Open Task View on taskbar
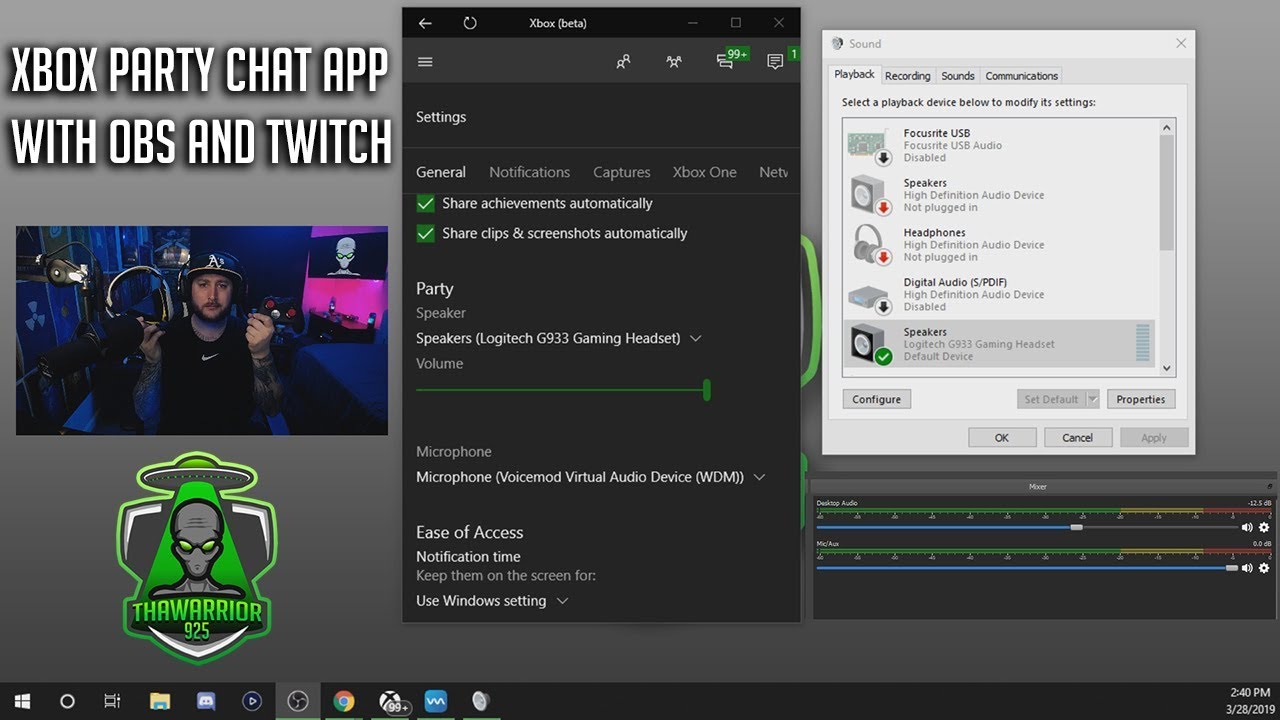Screen dimensions: 1280x720 [113, 701]
